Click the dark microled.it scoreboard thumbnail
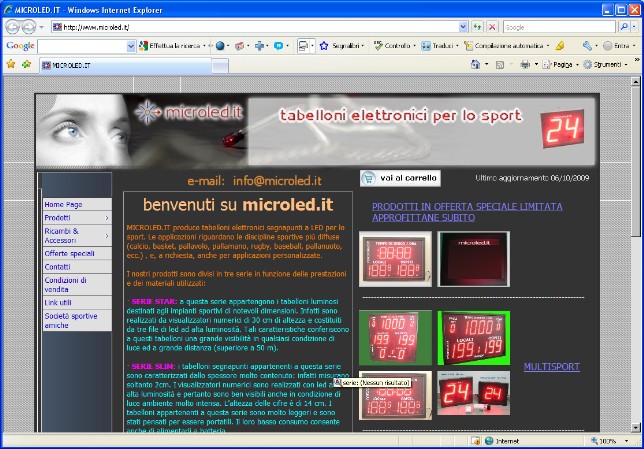The image size is (644, 449). coord(474,259)
